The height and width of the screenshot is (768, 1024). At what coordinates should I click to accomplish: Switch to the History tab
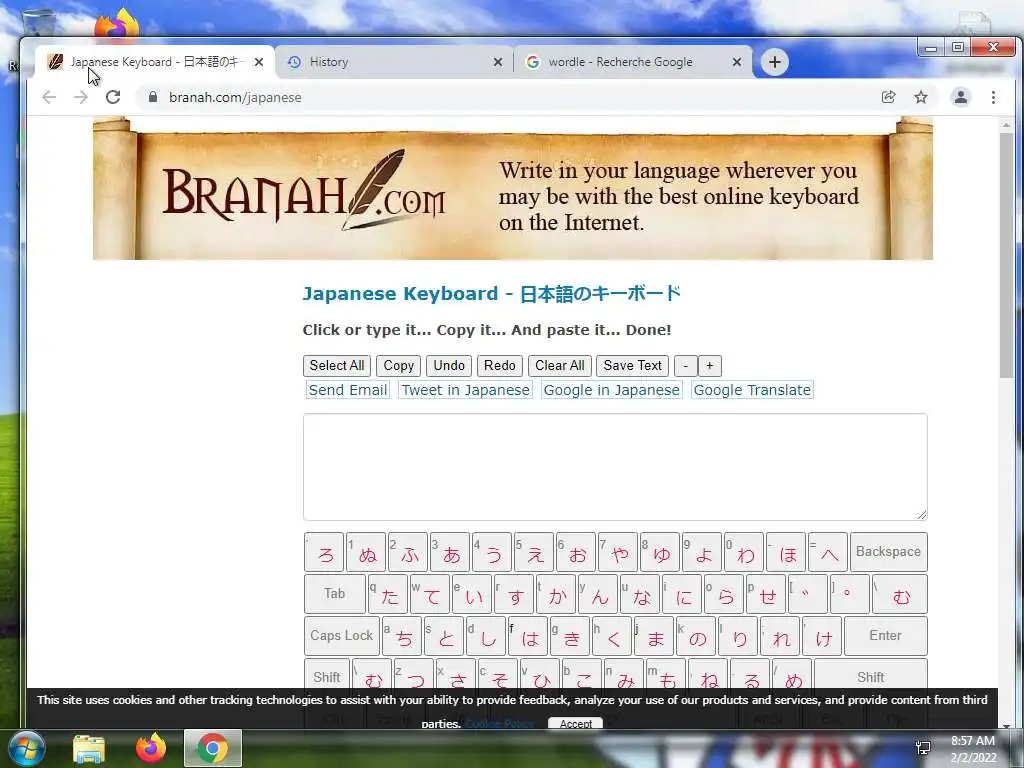[x=392, y=62]
